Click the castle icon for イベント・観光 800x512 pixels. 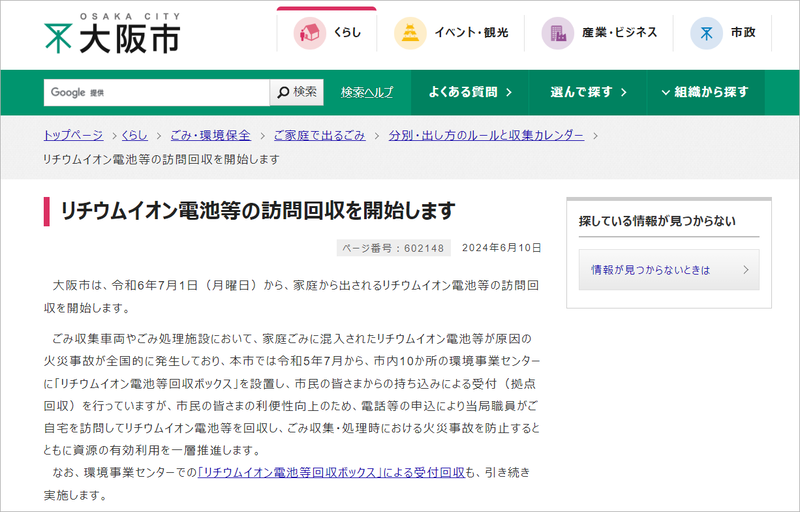coord(410,33)
